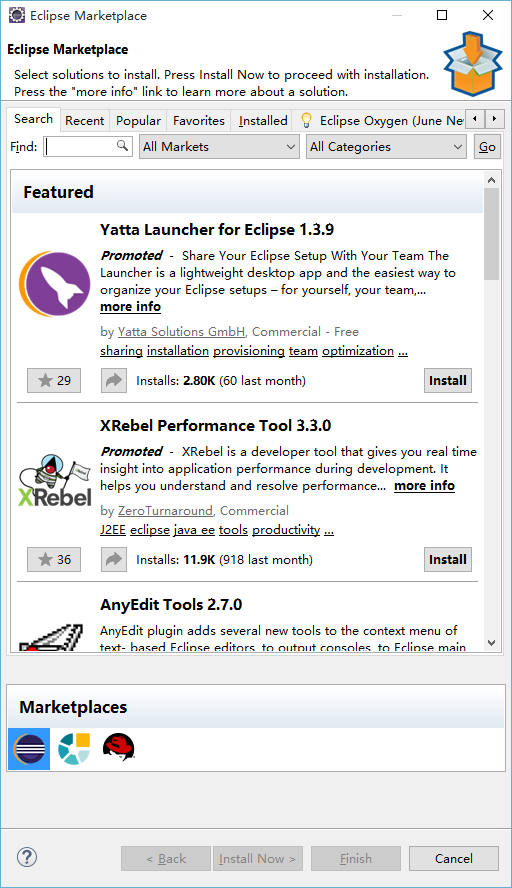Click the optimization tag link
This screenshot has height=888, width=512.
[358, 351]
